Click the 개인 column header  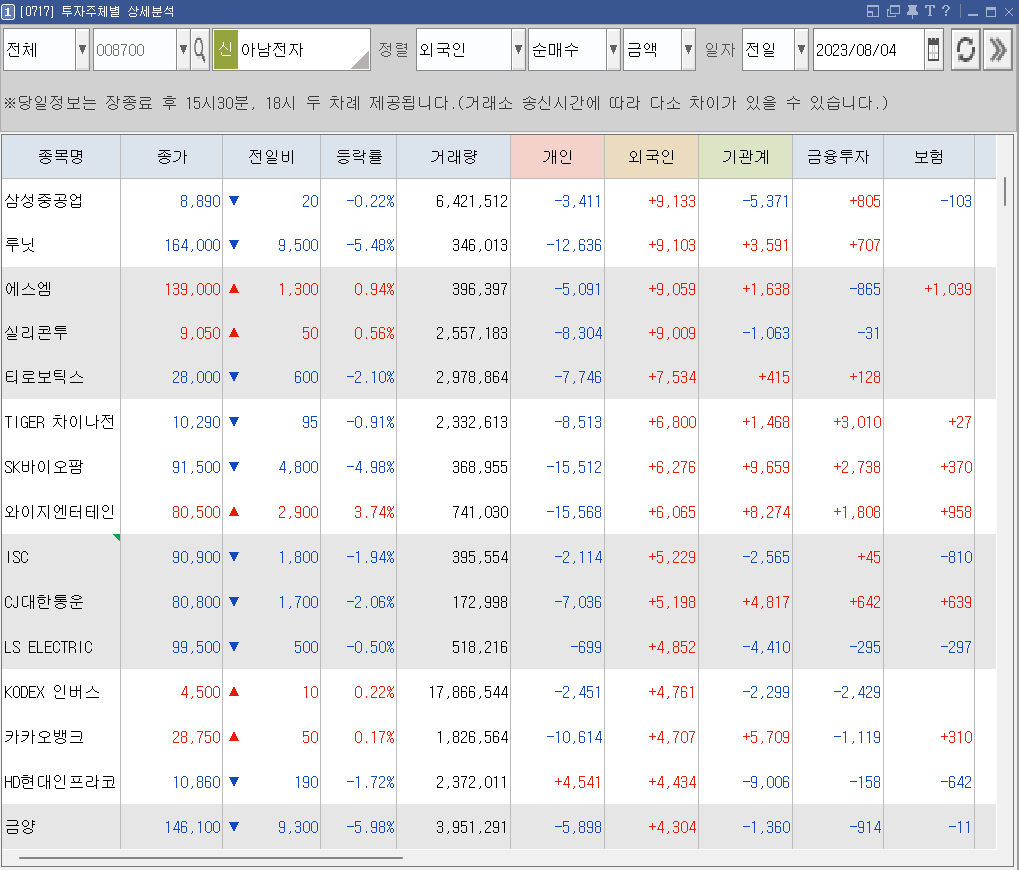[558, 157]
